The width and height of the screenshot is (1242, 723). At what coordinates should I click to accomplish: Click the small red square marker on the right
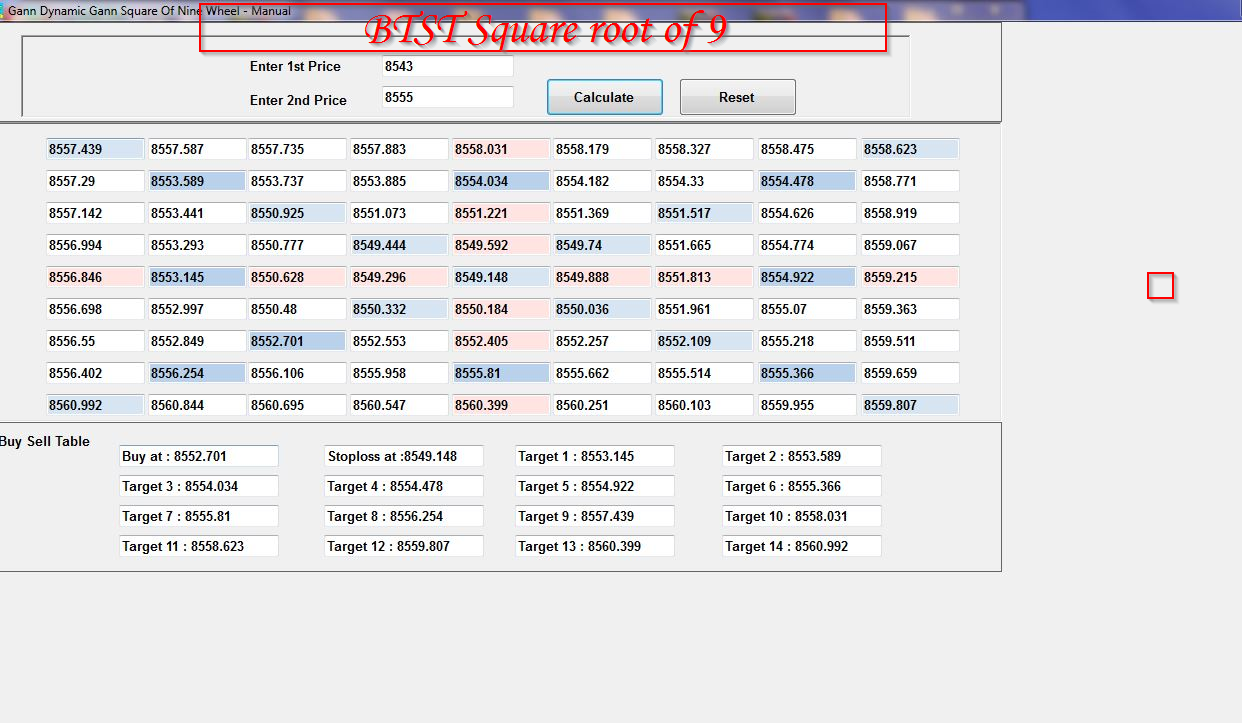pos(1160,286)
